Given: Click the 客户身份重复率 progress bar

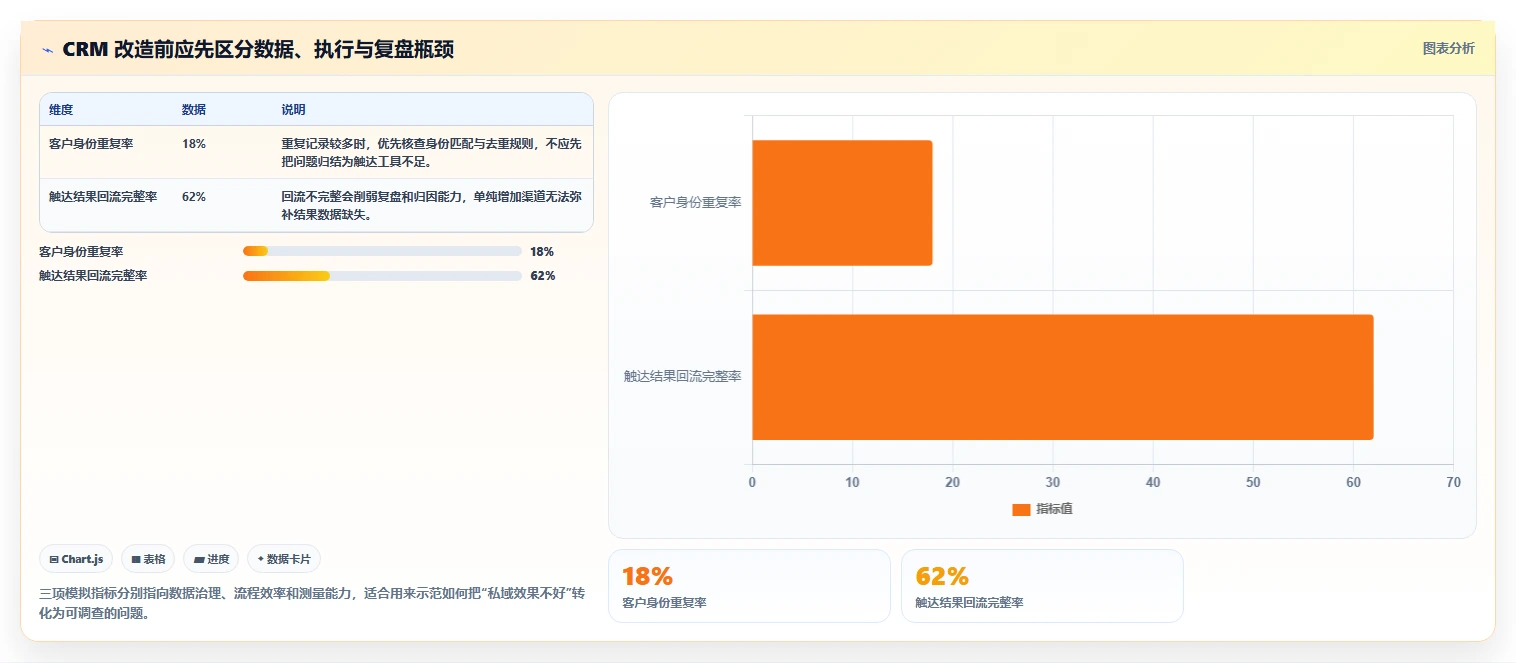Looking at the screenshot, I should click(x=382, y=251).
